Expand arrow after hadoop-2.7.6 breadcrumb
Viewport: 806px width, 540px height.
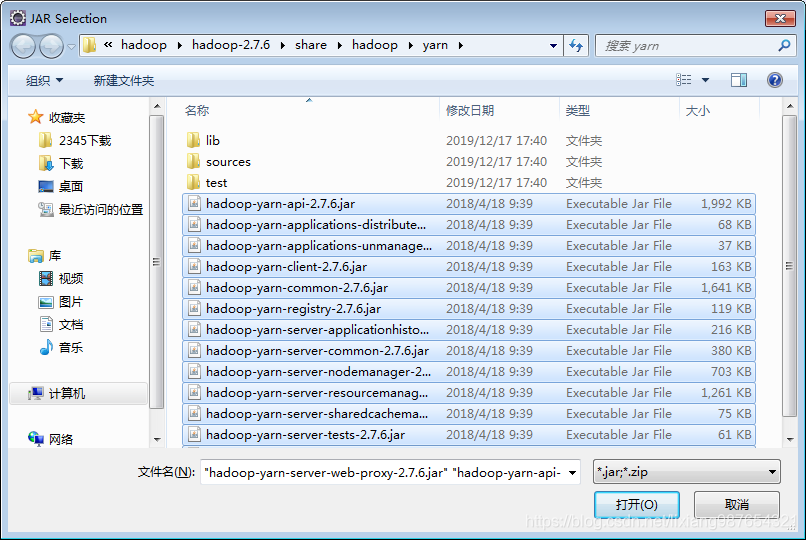[283, 46]
